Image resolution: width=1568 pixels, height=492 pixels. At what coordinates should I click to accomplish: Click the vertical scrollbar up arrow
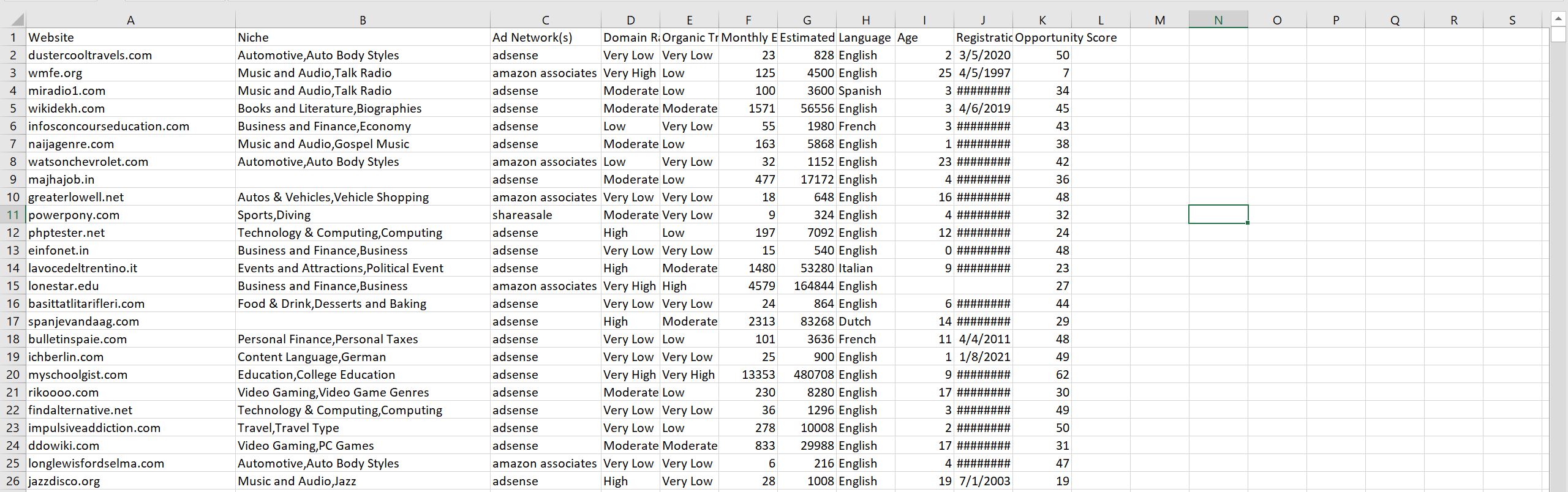click(1559, 20)
